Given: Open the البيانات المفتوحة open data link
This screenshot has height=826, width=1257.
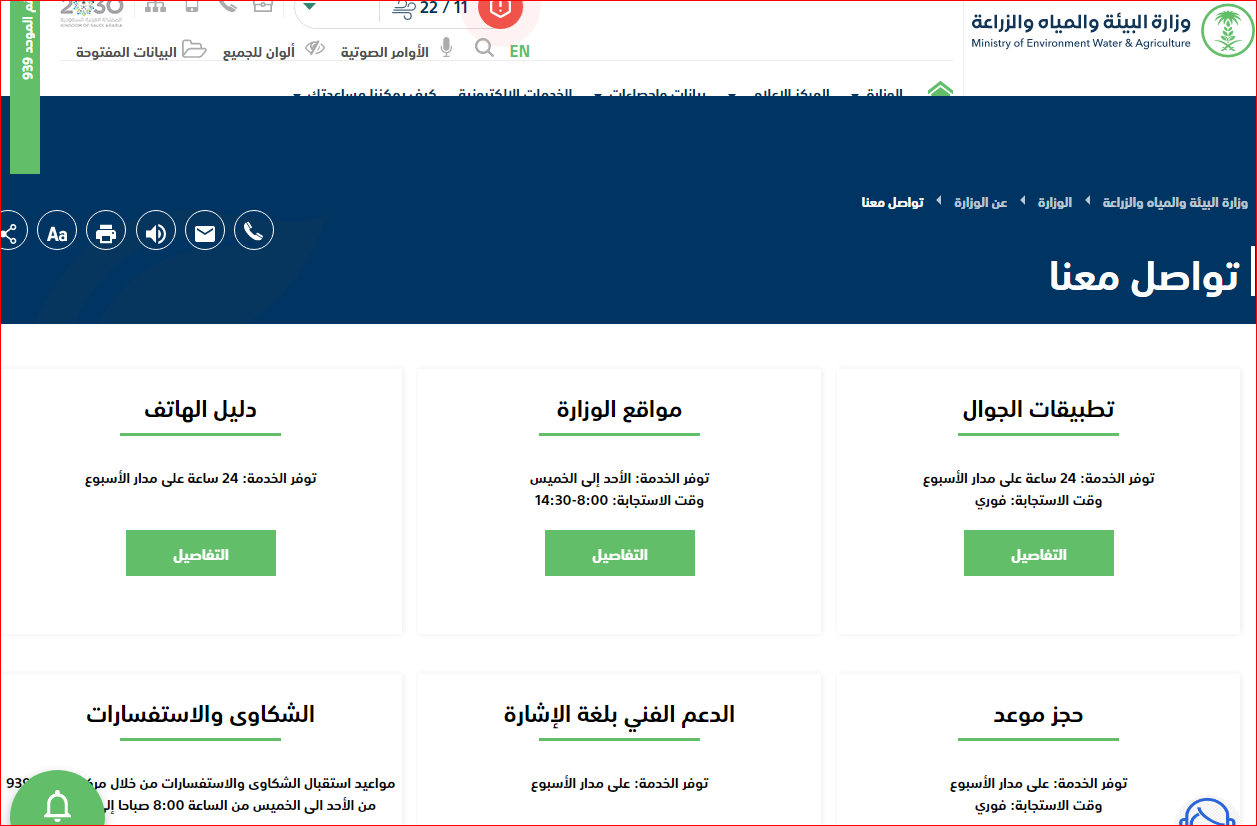Looking at the screenshot, I should 142,51.
